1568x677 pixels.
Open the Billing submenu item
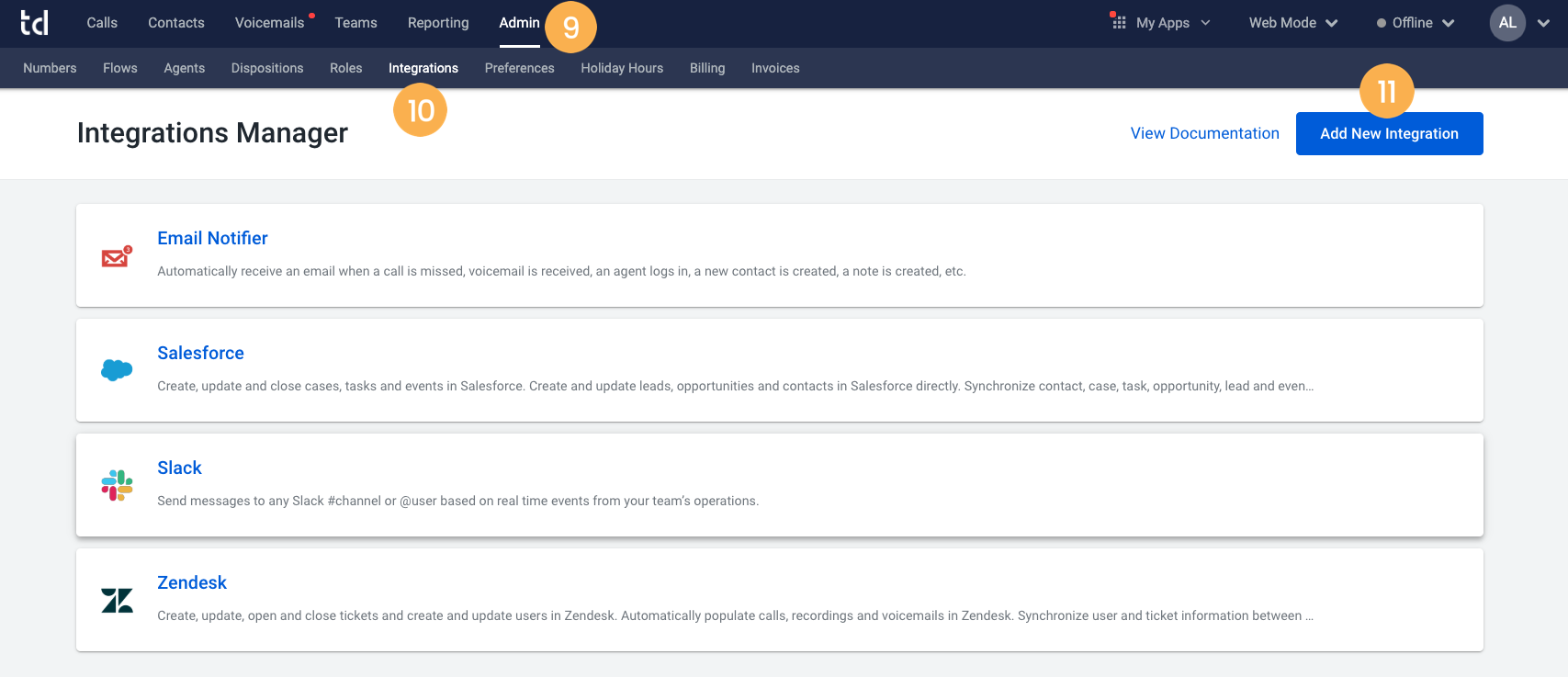coord(707,68)
